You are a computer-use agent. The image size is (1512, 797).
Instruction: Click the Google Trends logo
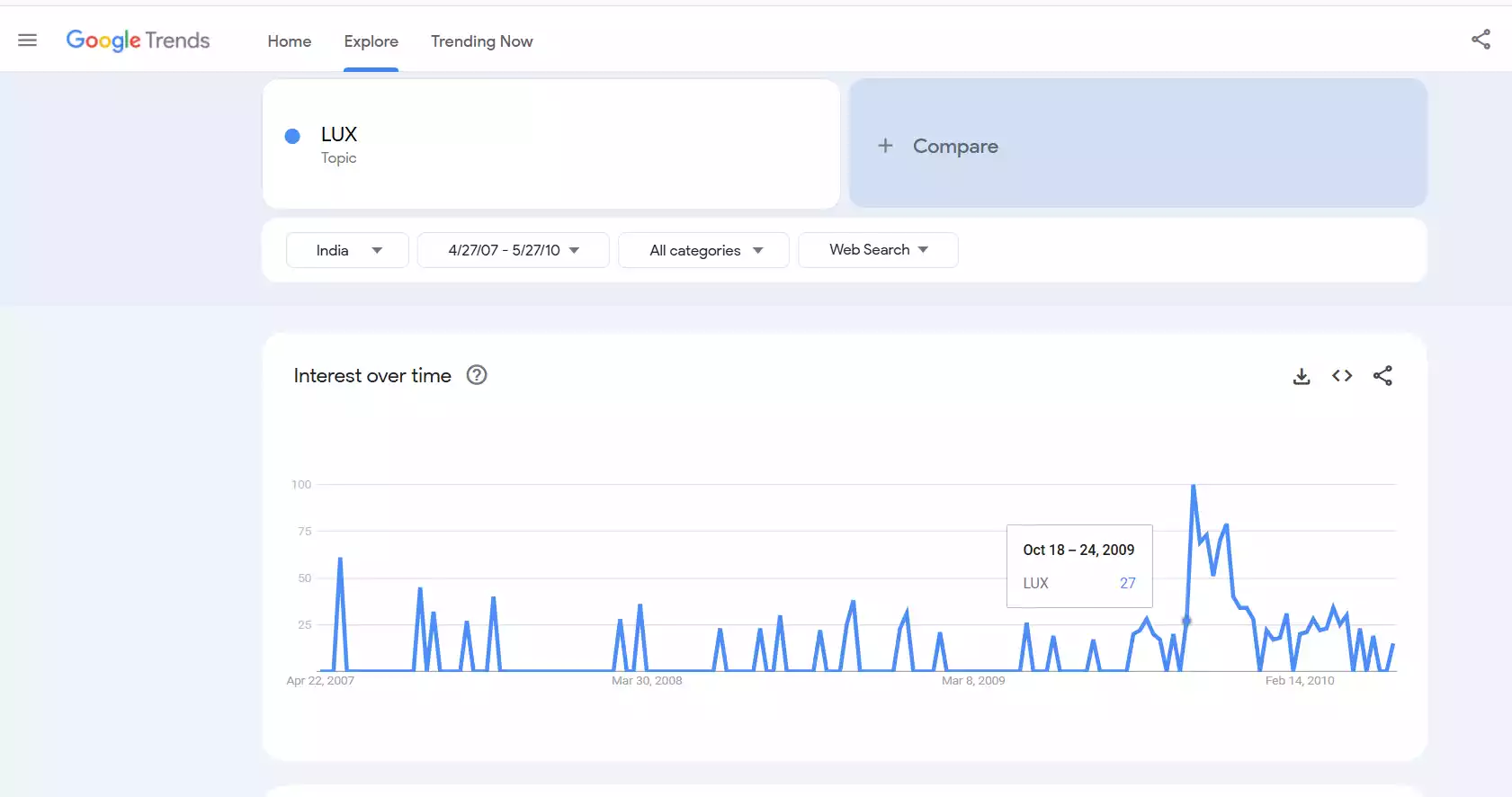pos(138,40)
